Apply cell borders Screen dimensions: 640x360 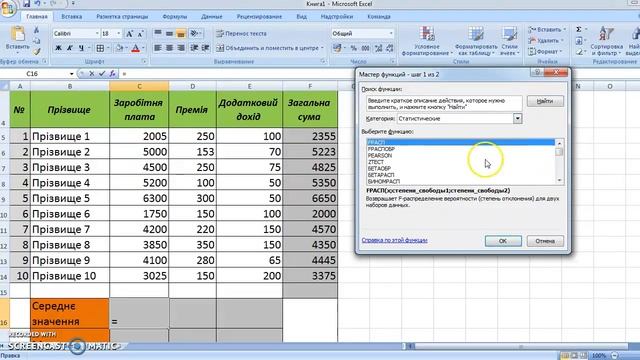click(x=100, y=48)
